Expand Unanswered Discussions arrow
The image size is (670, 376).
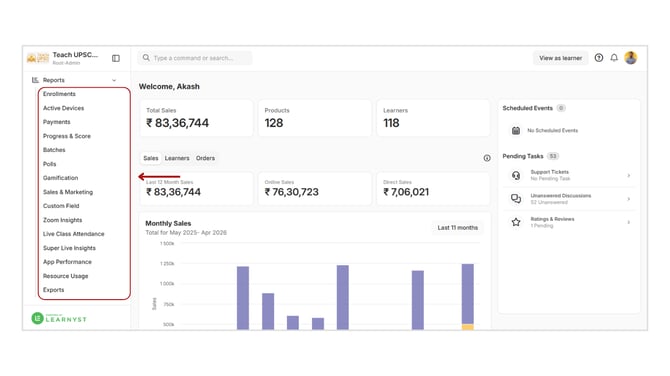[629, 199]
